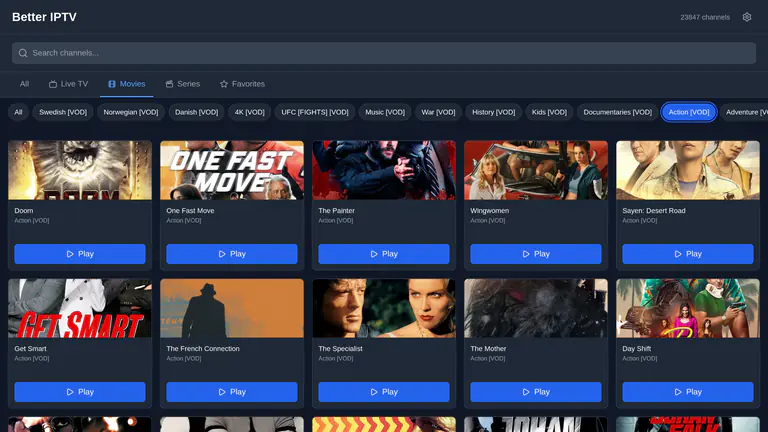The image size is (768, 432).
Task: Click the active Action [VOD] chip
Action: 689,112
